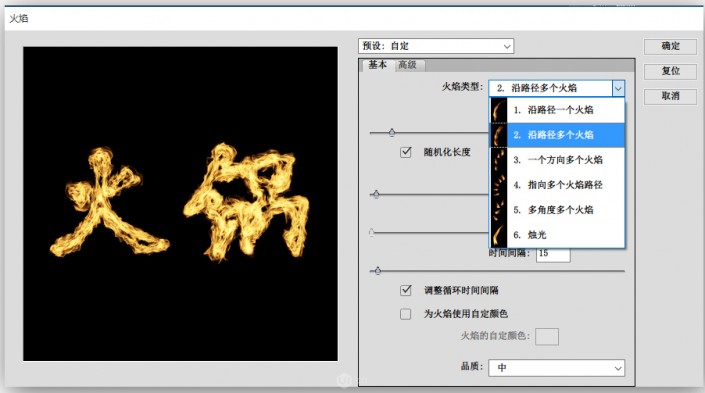Image resolution: width=705 pixels, height=393 pixels.
Task: Select option 2. 沿路径多个火焰
Action: (x=557, y=135)
